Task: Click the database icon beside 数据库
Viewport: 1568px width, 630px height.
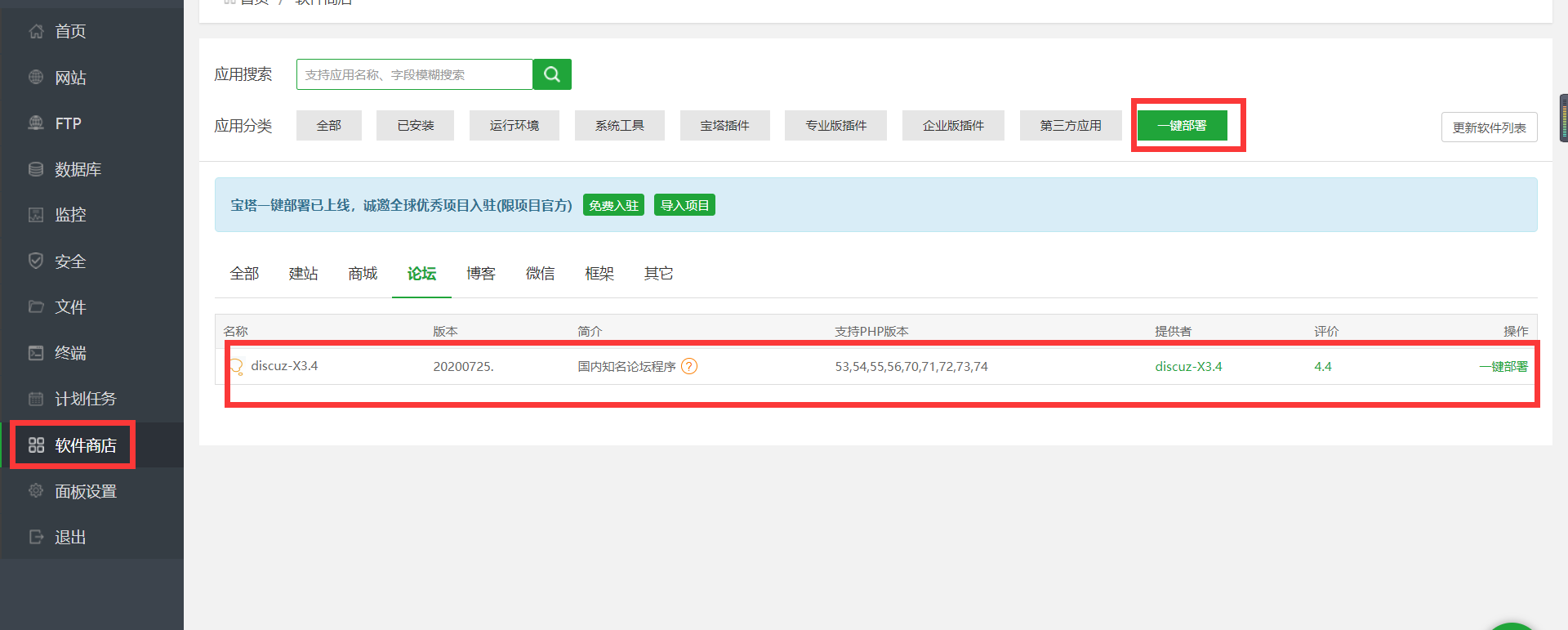Action: pyautogui.click(x=36, y=169)
